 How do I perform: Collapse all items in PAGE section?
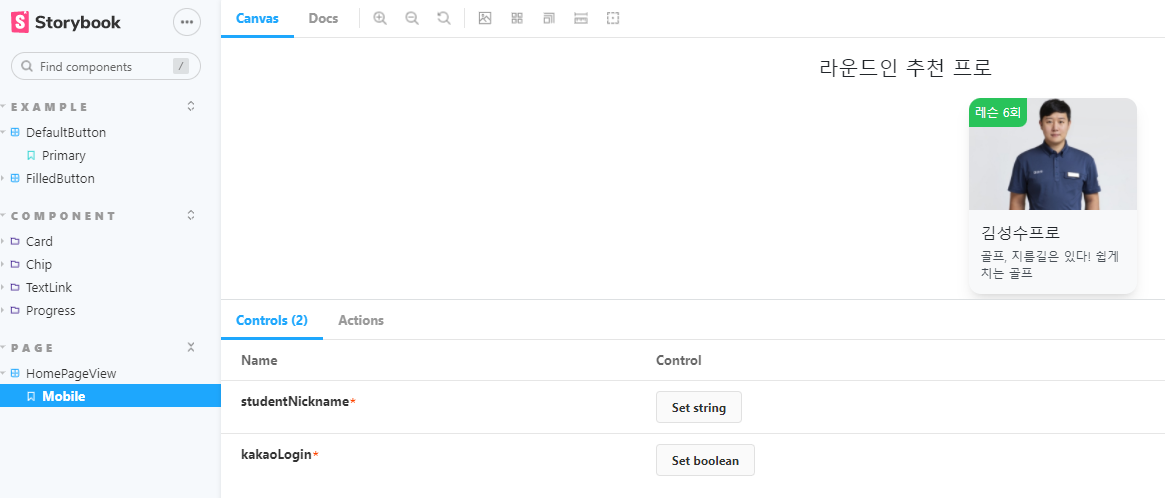click(x=191, y=347)
